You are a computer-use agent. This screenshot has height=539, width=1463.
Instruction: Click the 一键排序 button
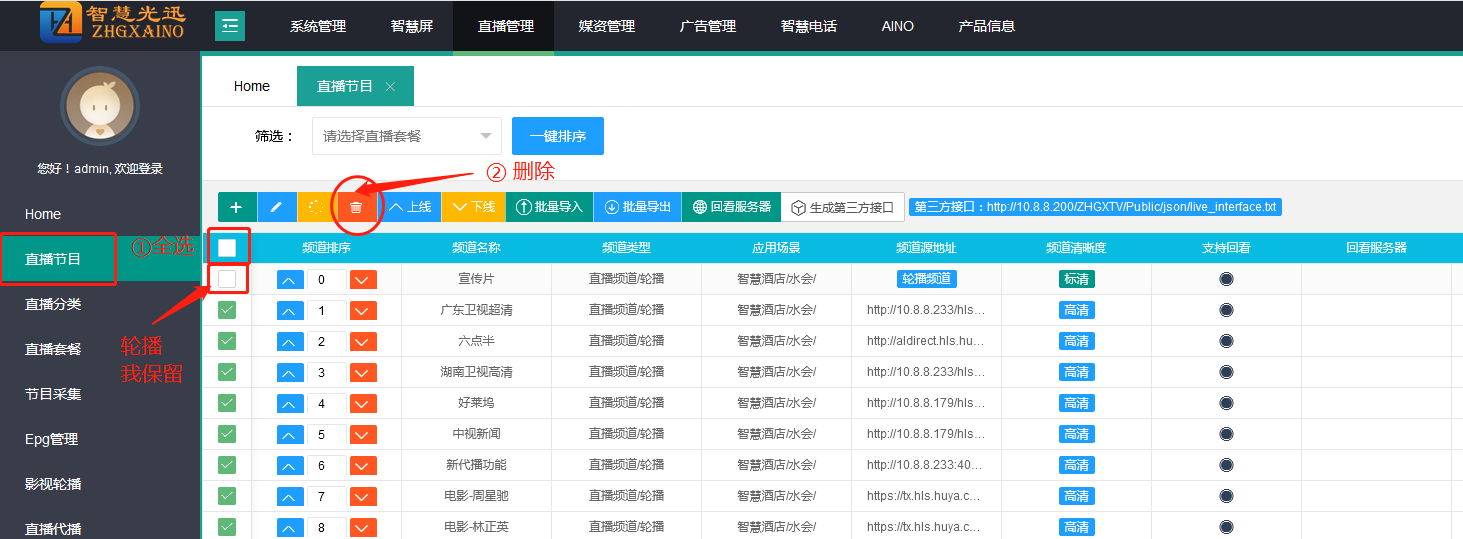point(557,136)
